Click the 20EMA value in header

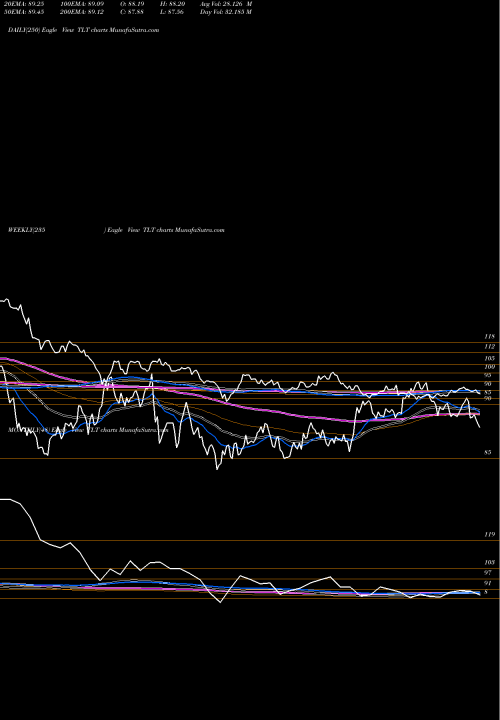tap(23, 4)
